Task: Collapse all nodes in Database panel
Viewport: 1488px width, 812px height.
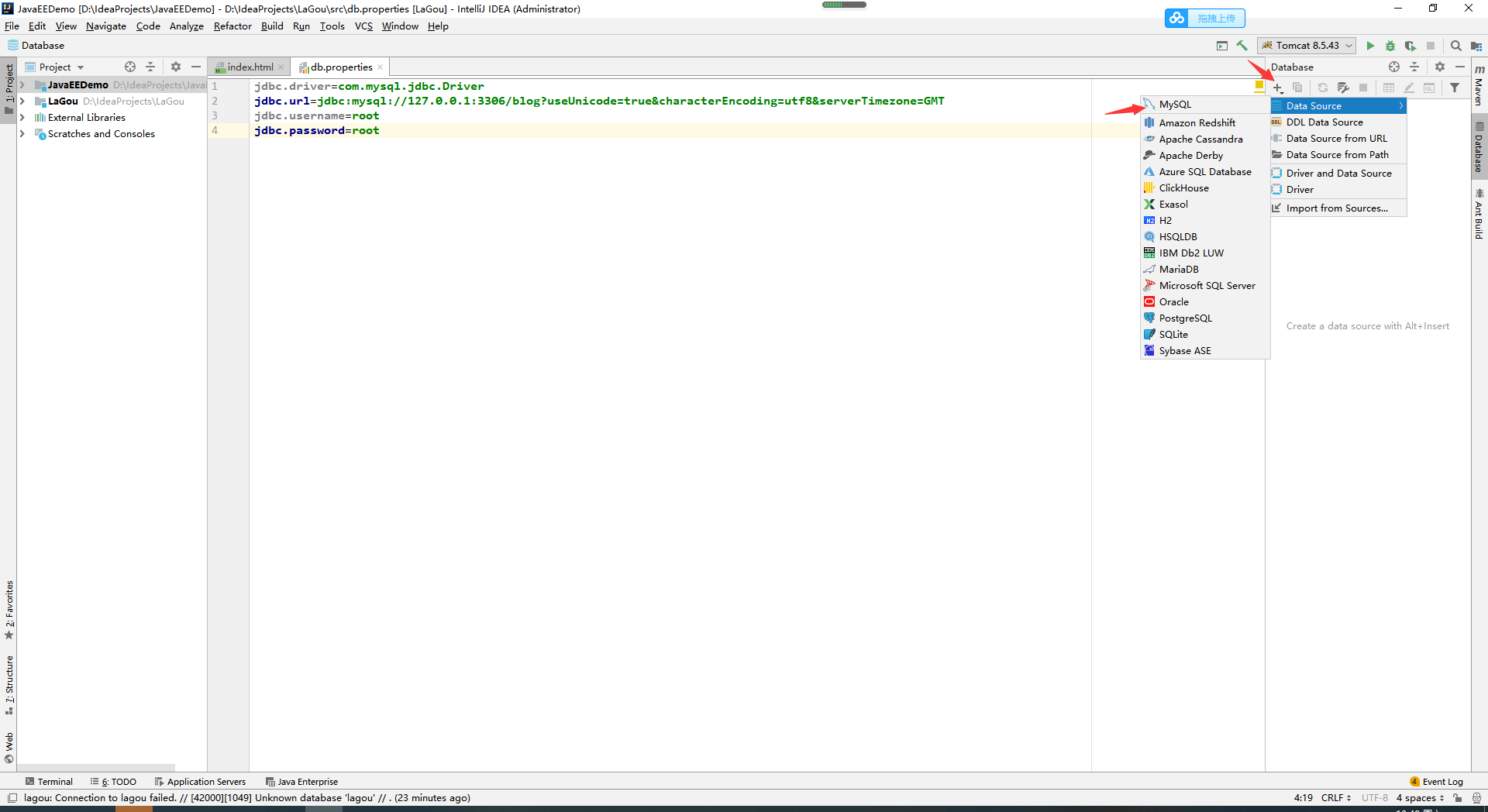Action: [x=1414, y=67]
